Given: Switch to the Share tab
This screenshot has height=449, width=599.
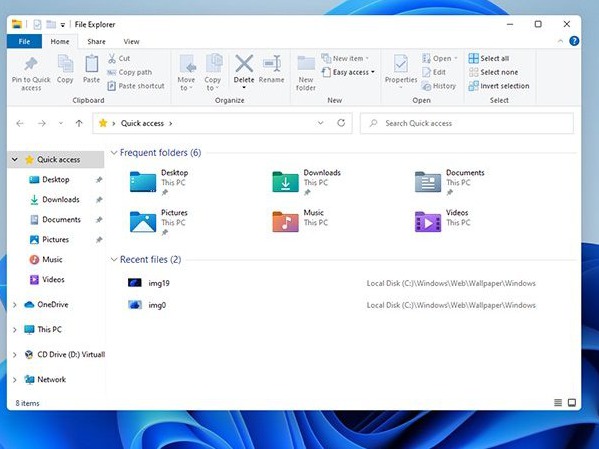Looking at the screenshot, I should [96, 41].
